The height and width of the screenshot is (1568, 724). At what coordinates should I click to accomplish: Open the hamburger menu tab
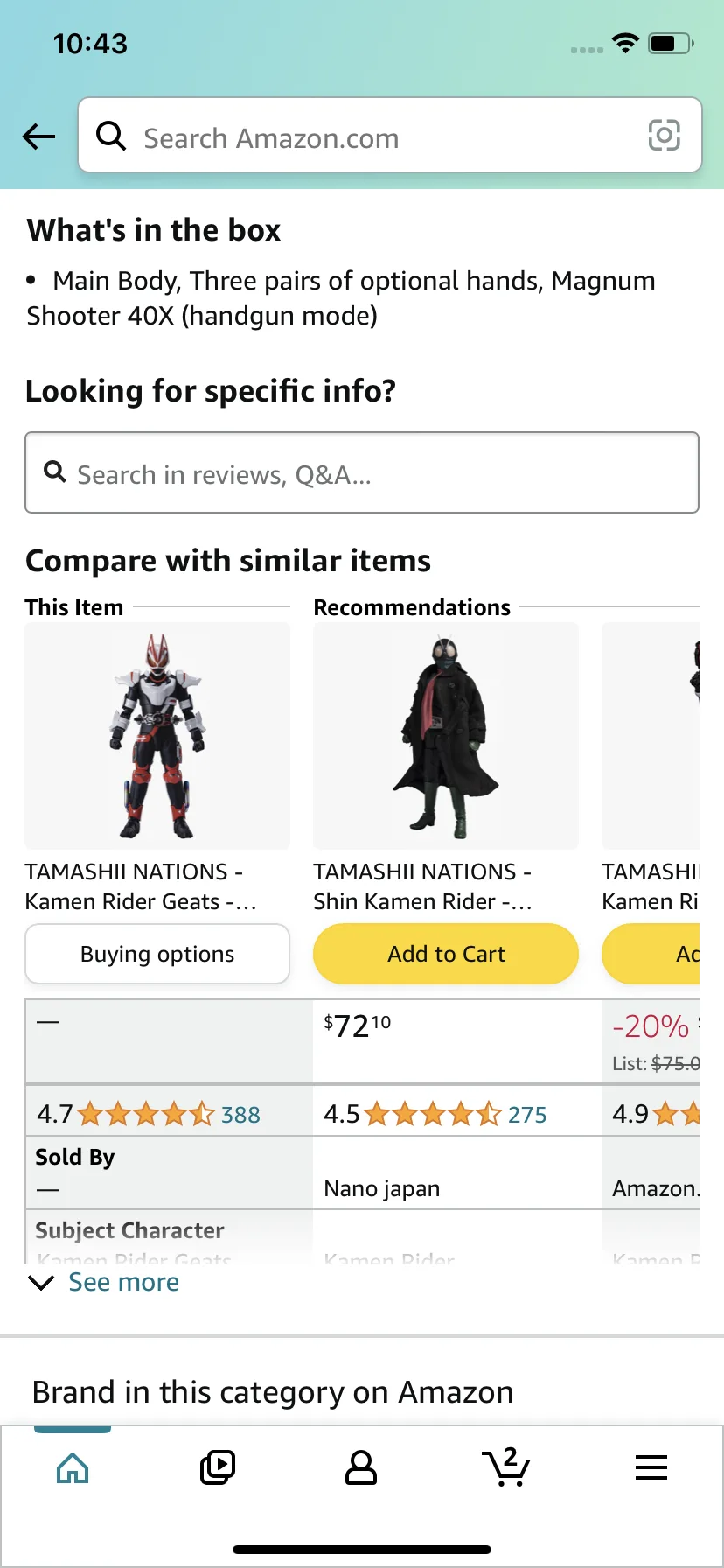[x=651, y=1467]
